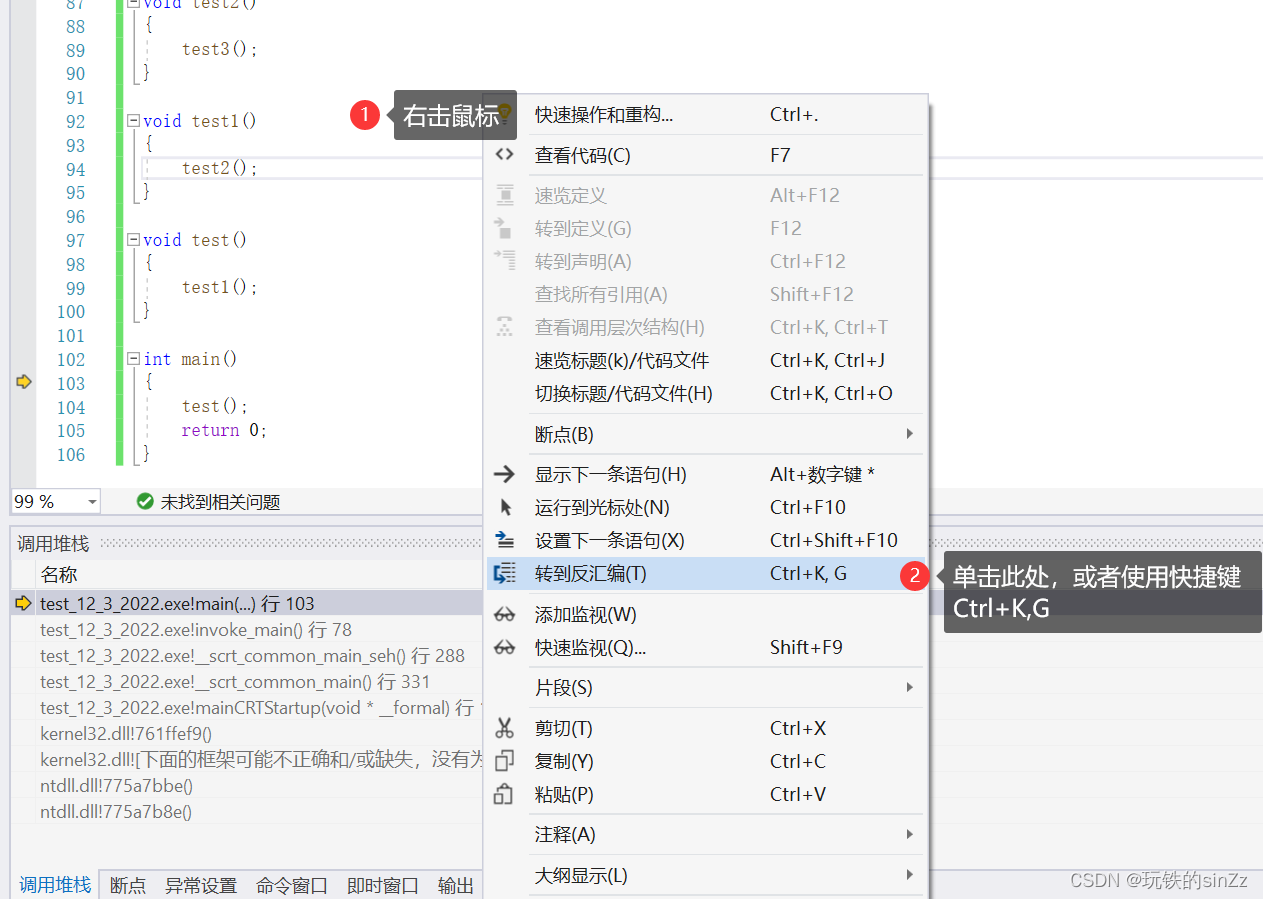Image resolution: width=1263 pixels, height=899 pixels.
Task: Switch to the 即时窗口 tab
Action: tap(383, 885)
